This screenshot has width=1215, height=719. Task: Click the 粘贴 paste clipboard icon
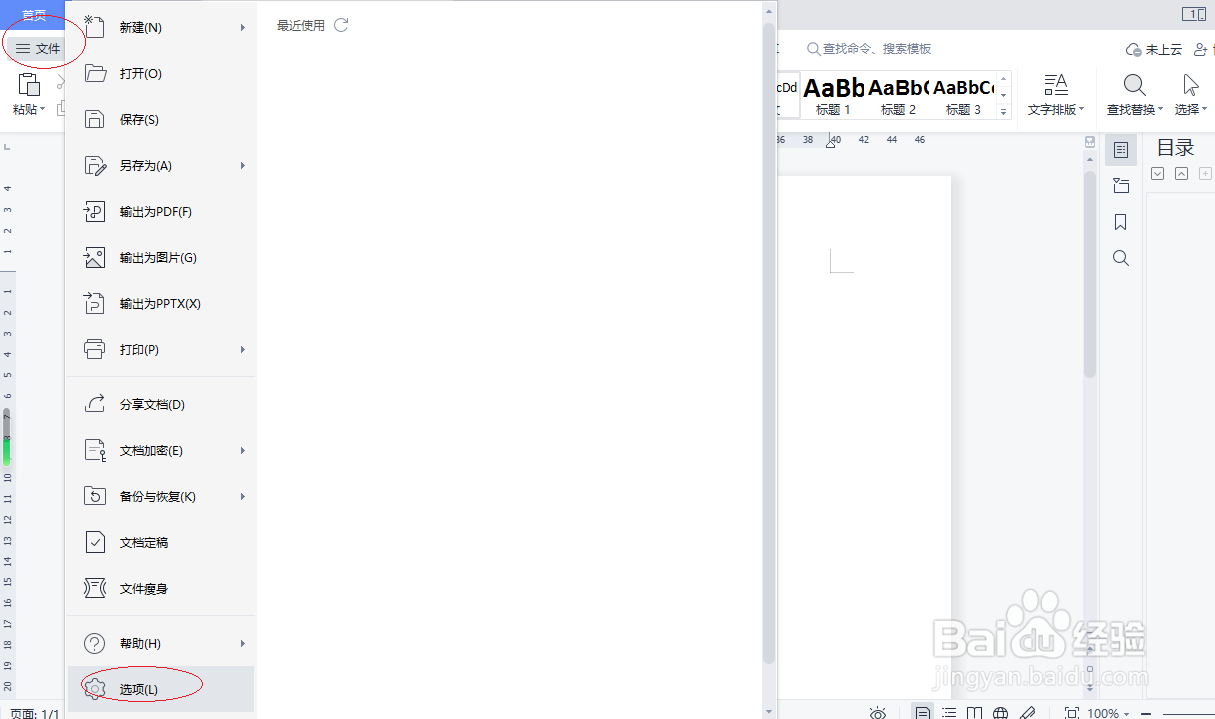(x=29, y=85)
